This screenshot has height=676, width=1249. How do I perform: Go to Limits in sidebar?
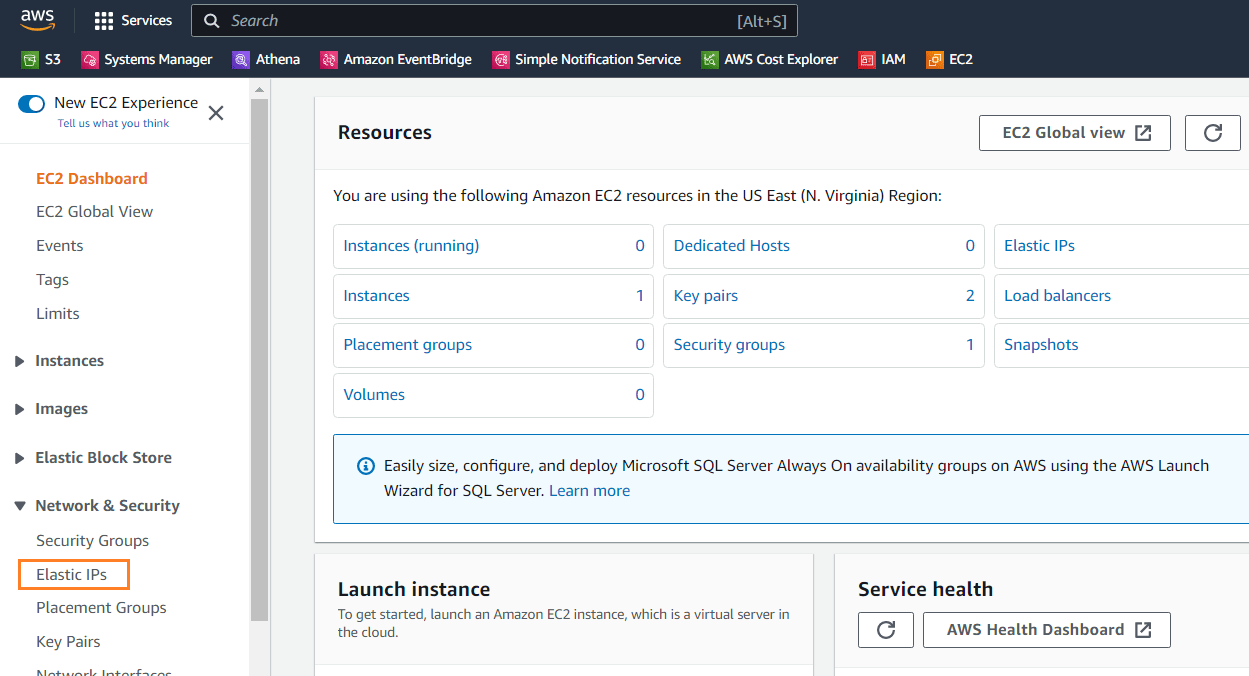[58, 314]
